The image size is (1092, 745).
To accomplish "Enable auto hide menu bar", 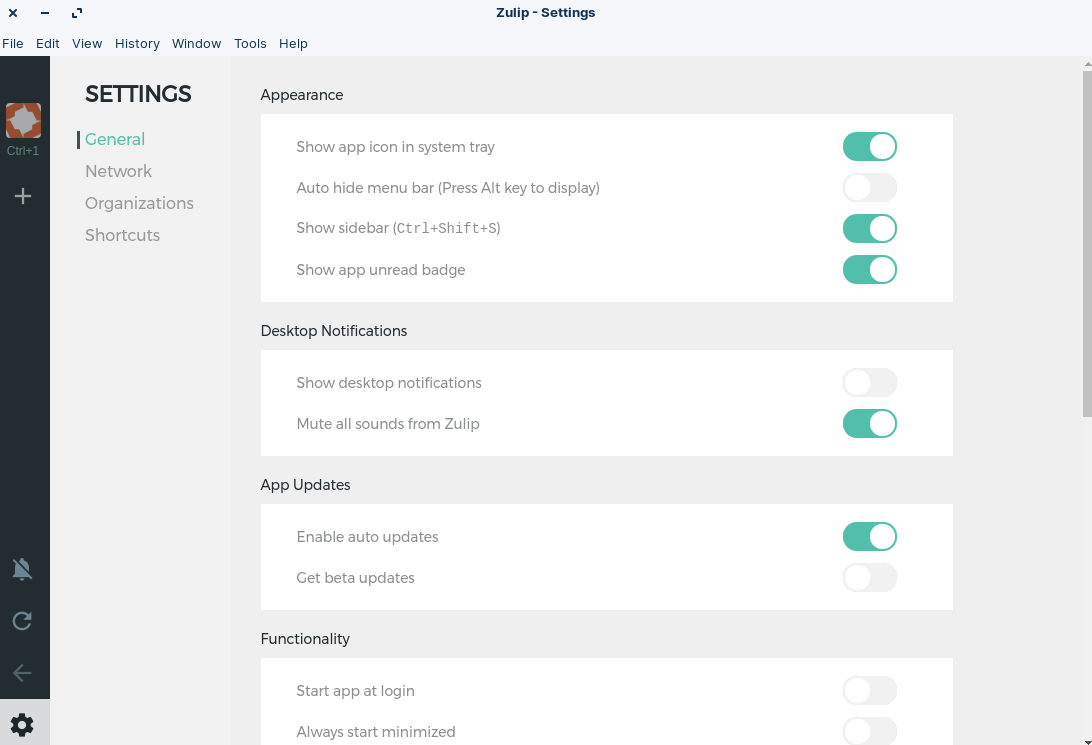I will [x=869, y=187].
